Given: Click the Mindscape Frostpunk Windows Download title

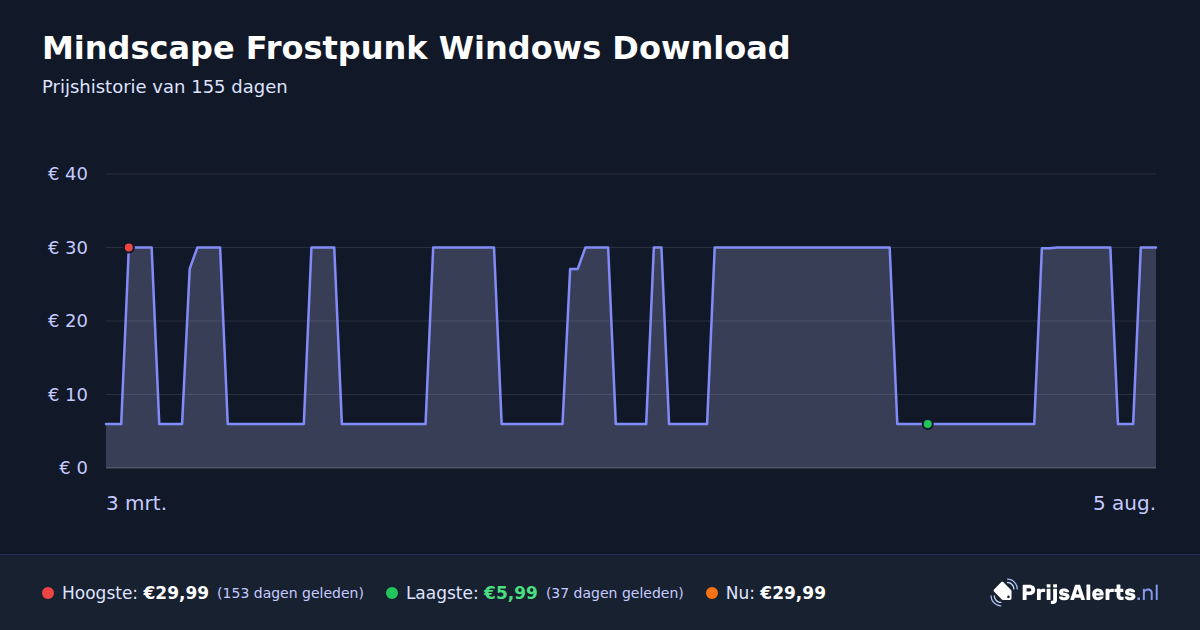Looking at the screenshot, I should [416, 48].
